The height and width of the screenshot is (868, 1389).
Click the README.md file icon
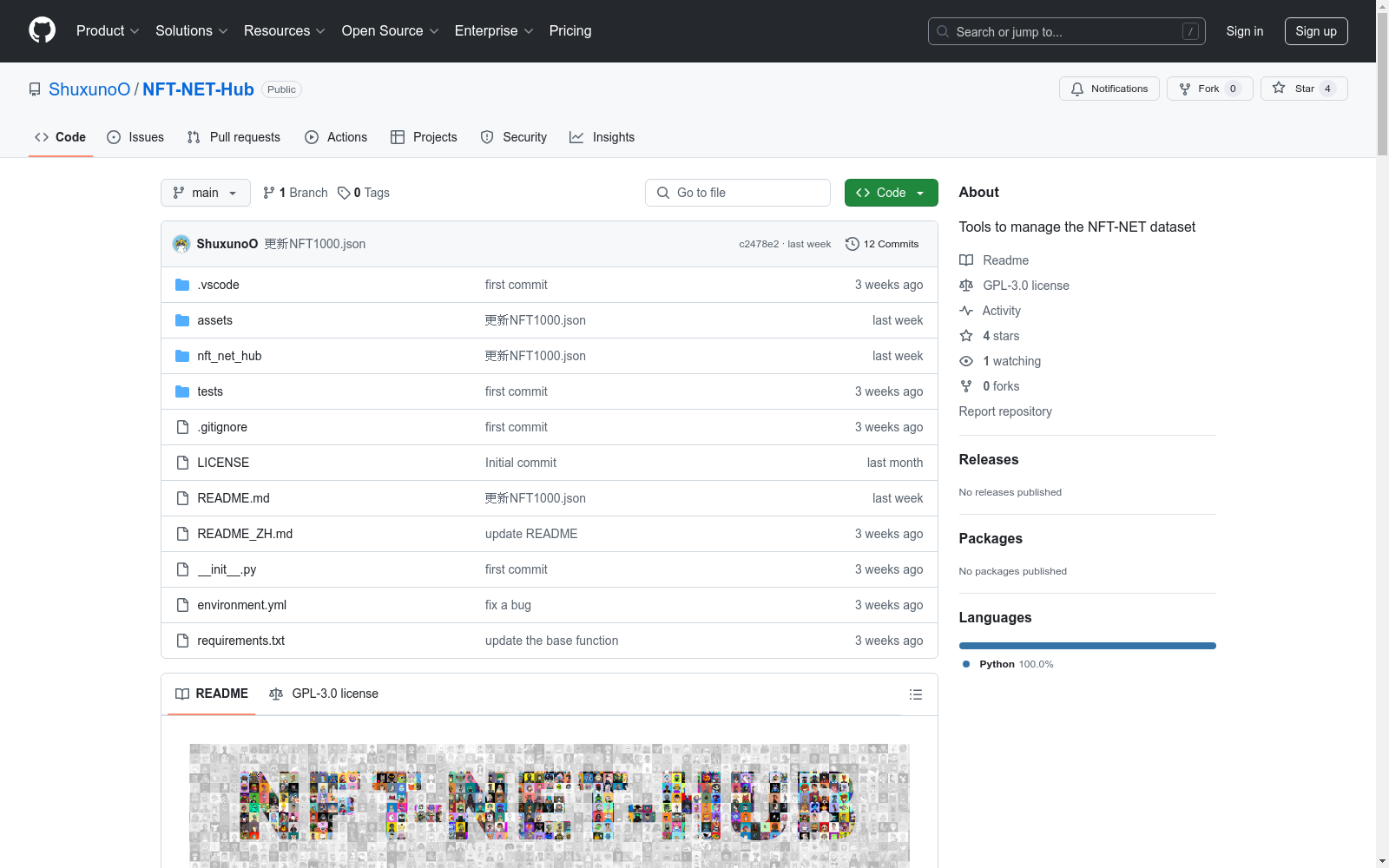tap(182, 498)
